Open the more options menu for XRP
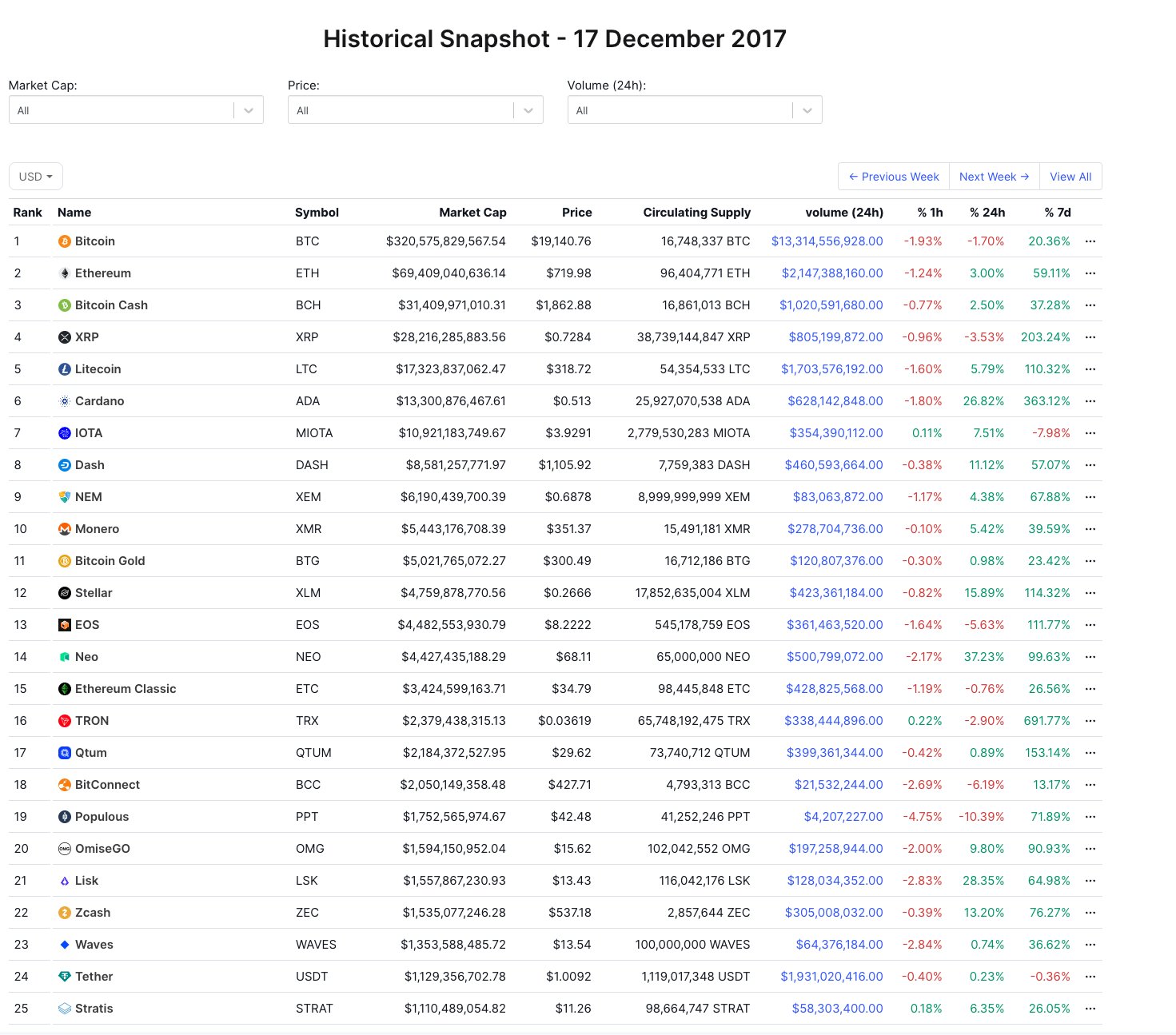The width and height of the screenshot is (1176, 1035). (x=1090, y=337)
